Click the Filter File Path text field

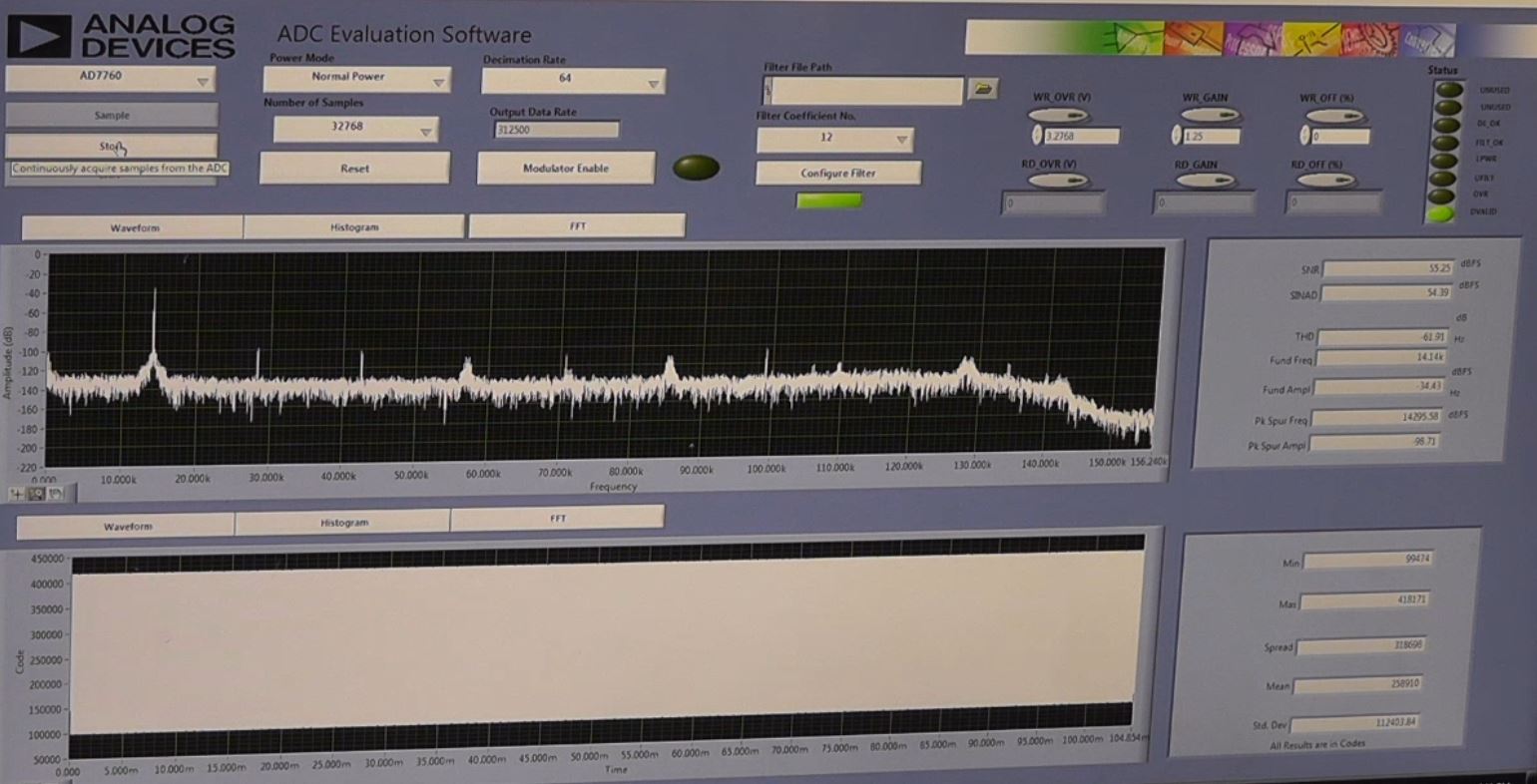[866, 92]
